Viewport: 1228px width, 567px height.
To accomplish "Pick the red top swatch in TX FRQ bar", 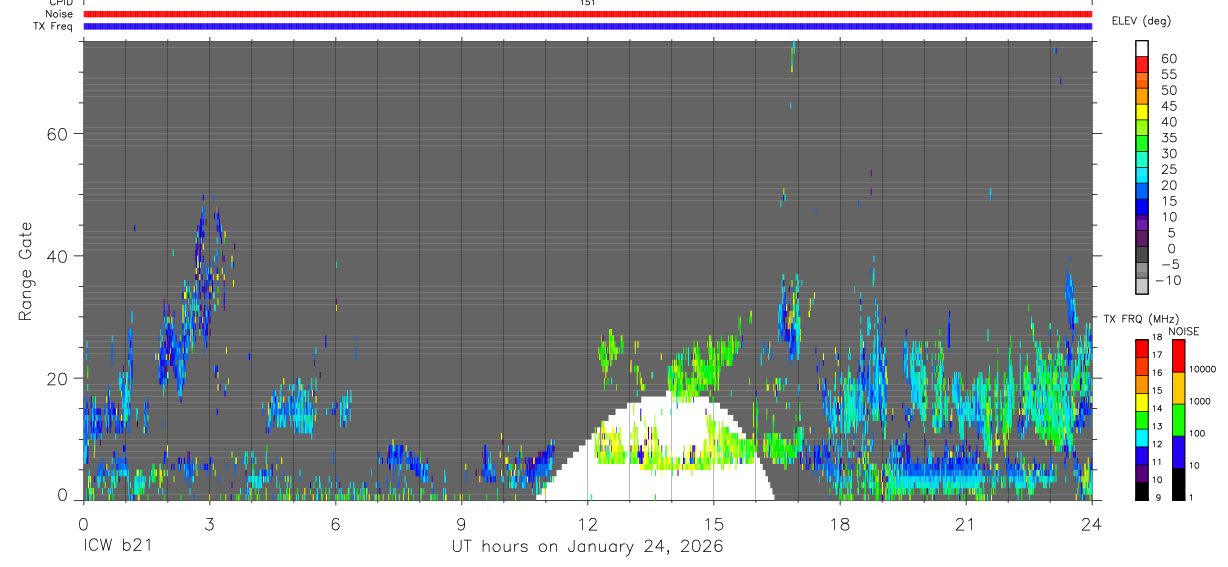I will 1142,348.
